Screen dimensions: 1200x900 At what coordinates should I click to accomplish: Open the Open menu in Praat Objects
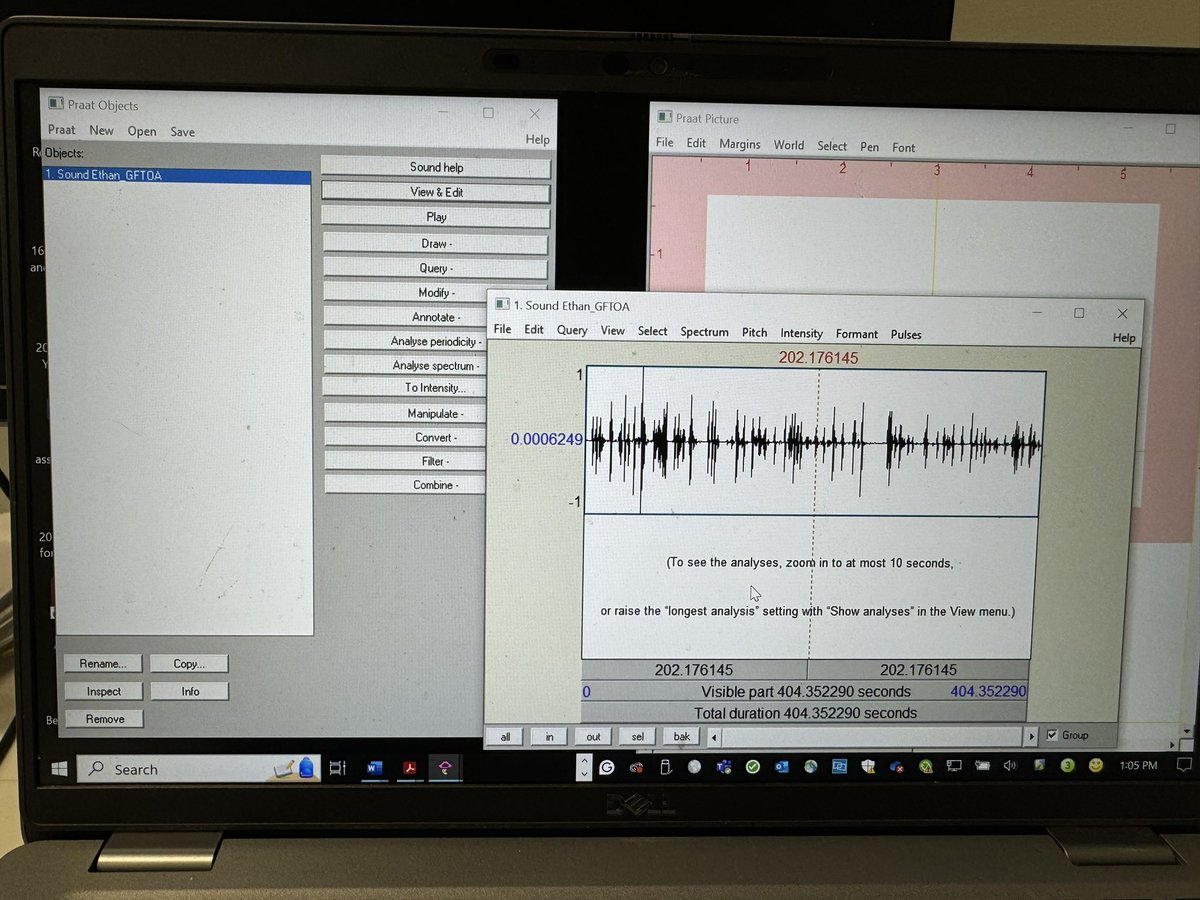point(142,131)
